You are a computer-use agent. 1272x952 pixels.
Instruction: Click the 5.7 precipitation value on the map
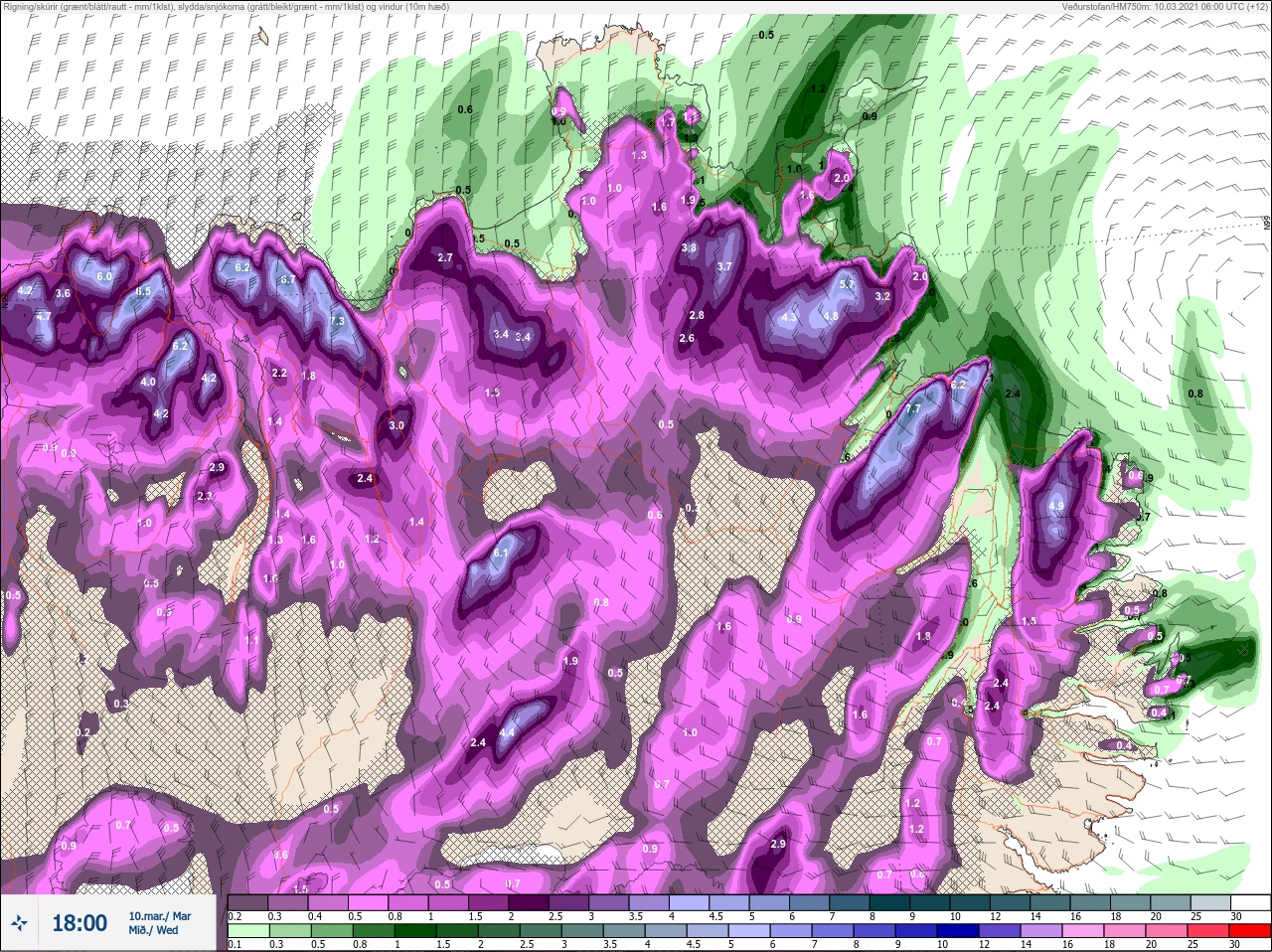(x=847, y=284)
